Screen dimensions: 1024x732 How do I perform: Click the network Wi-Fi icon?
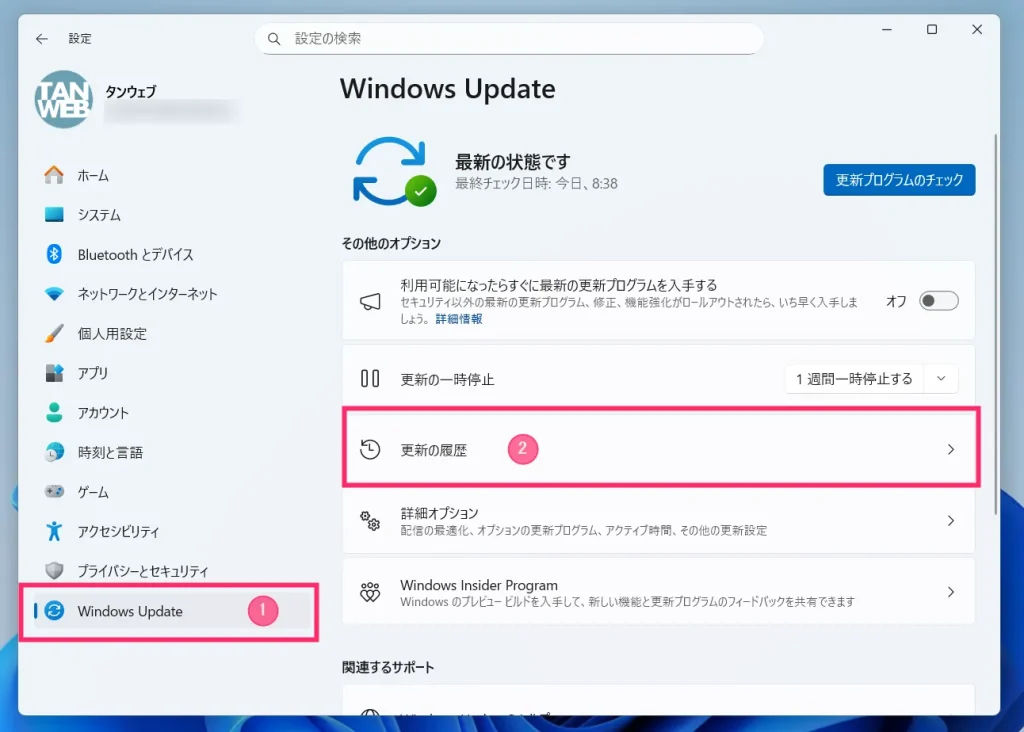coord(54,294)
